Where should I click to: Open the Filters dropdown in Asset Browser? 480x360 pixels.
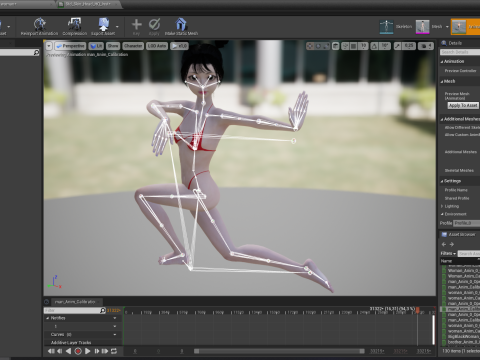(x=448, y=254)
